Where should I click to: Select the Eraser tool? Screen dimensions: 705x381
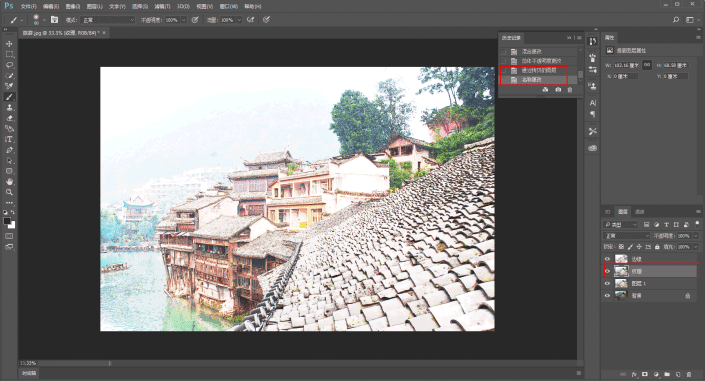point(9,118)
